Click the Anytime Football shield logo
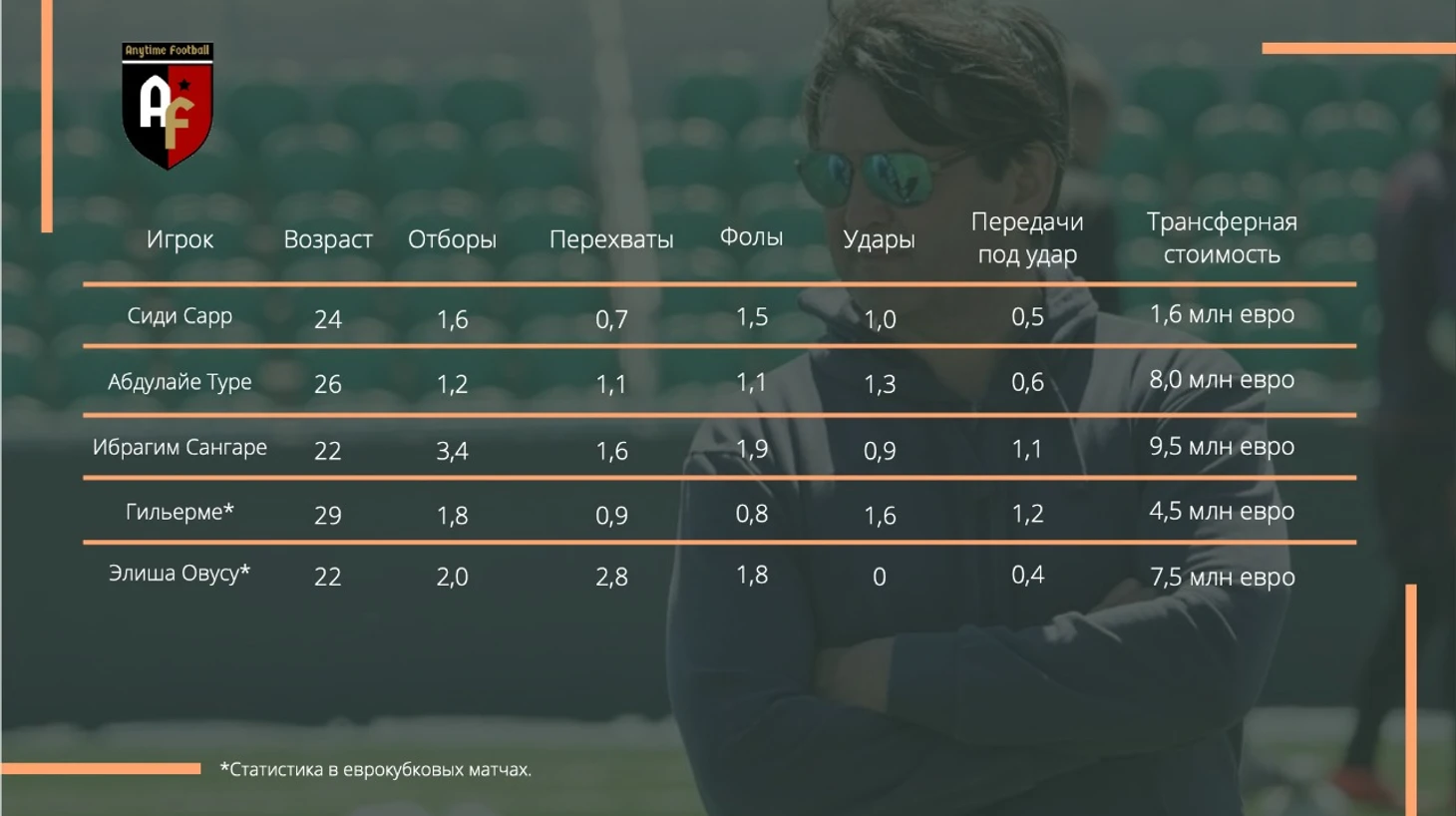Viewport: 1456px width, 816px height. pyautogui.click(x=168, y=106)
